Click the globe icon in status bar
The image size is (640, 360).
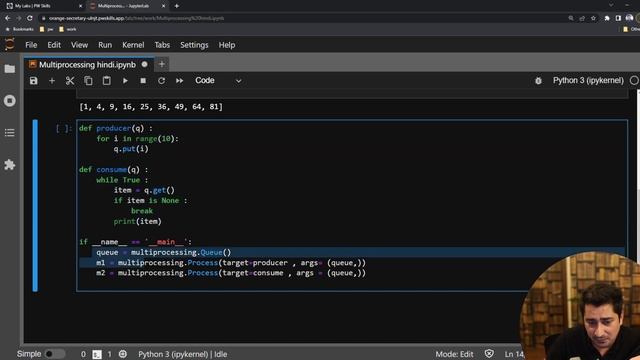(122, 354)
